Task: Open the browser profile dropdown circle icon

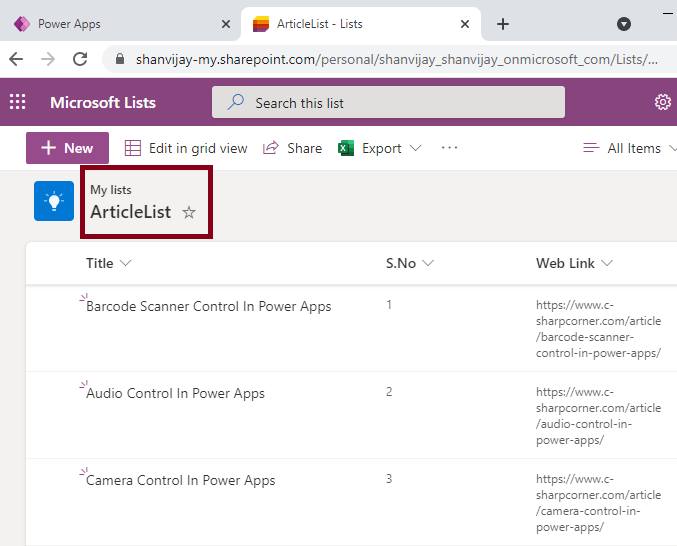Action: pos(623,24)
